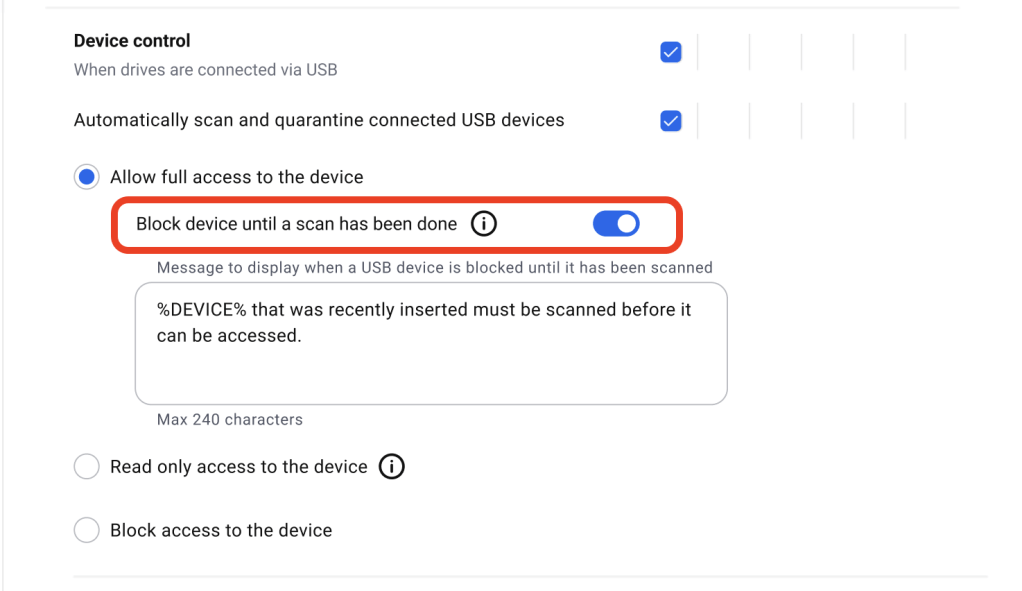Screen dimensions: 1022x591
Task: Click the "Block access to the device" label text
Action: 221,530
